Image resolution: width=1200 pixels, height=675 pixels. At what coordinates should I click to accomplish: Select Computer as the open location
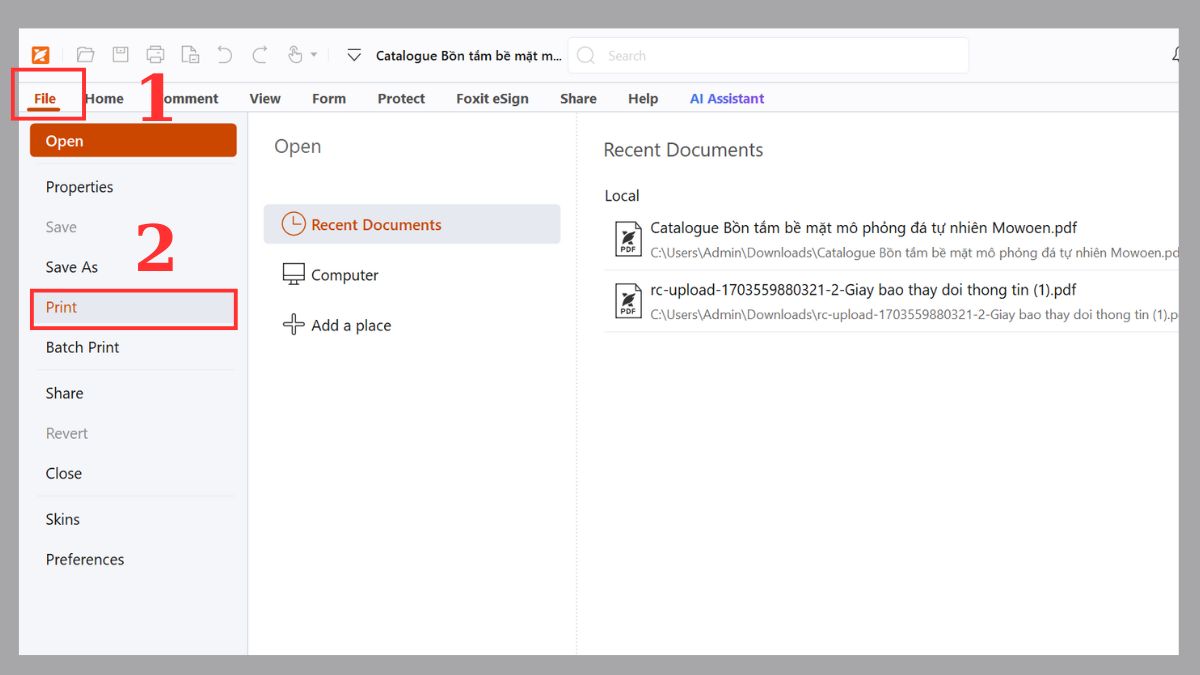pos(344,275)
